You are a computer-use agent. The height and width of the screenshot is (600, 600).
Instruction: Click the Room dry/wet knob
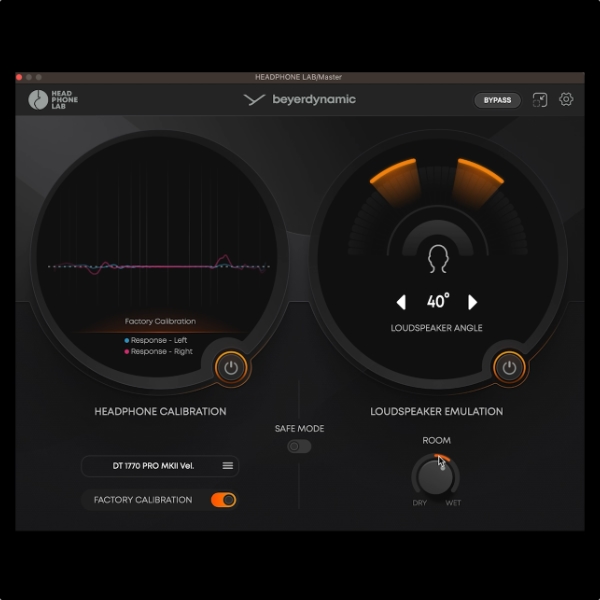click(435, 476)
